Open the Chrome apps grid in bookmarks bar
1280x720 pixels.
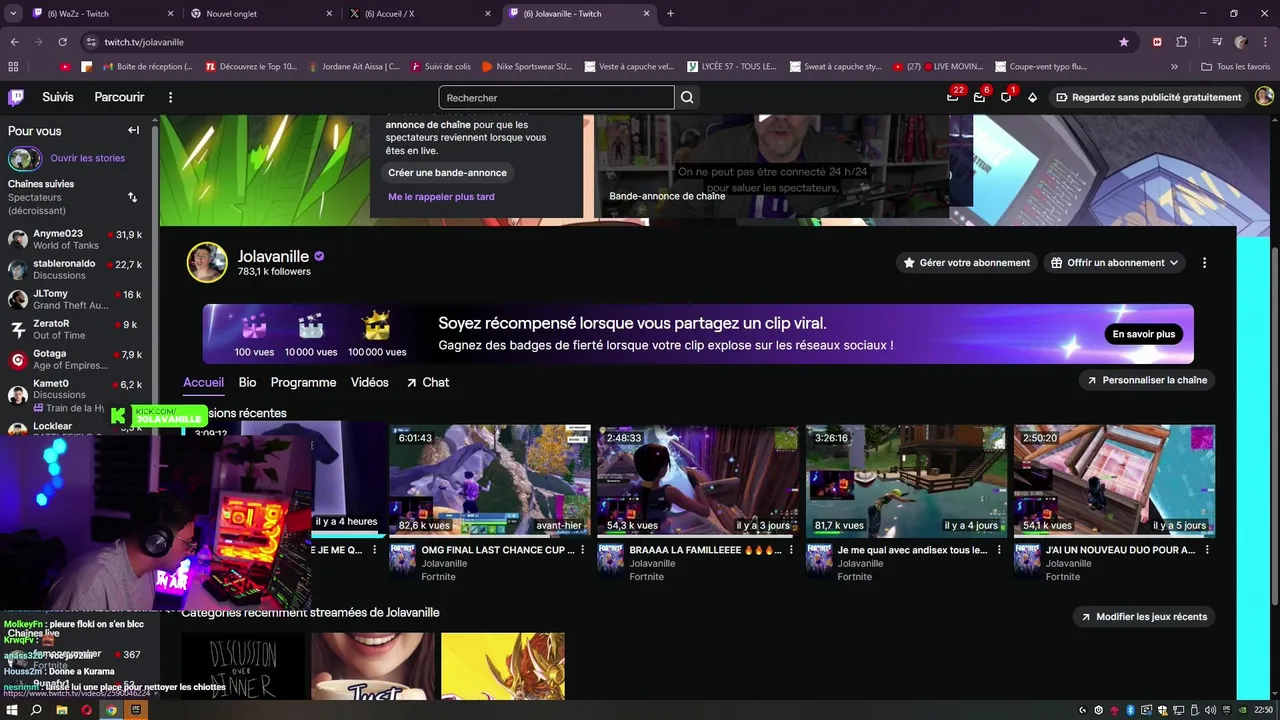(x=13, y=67)
